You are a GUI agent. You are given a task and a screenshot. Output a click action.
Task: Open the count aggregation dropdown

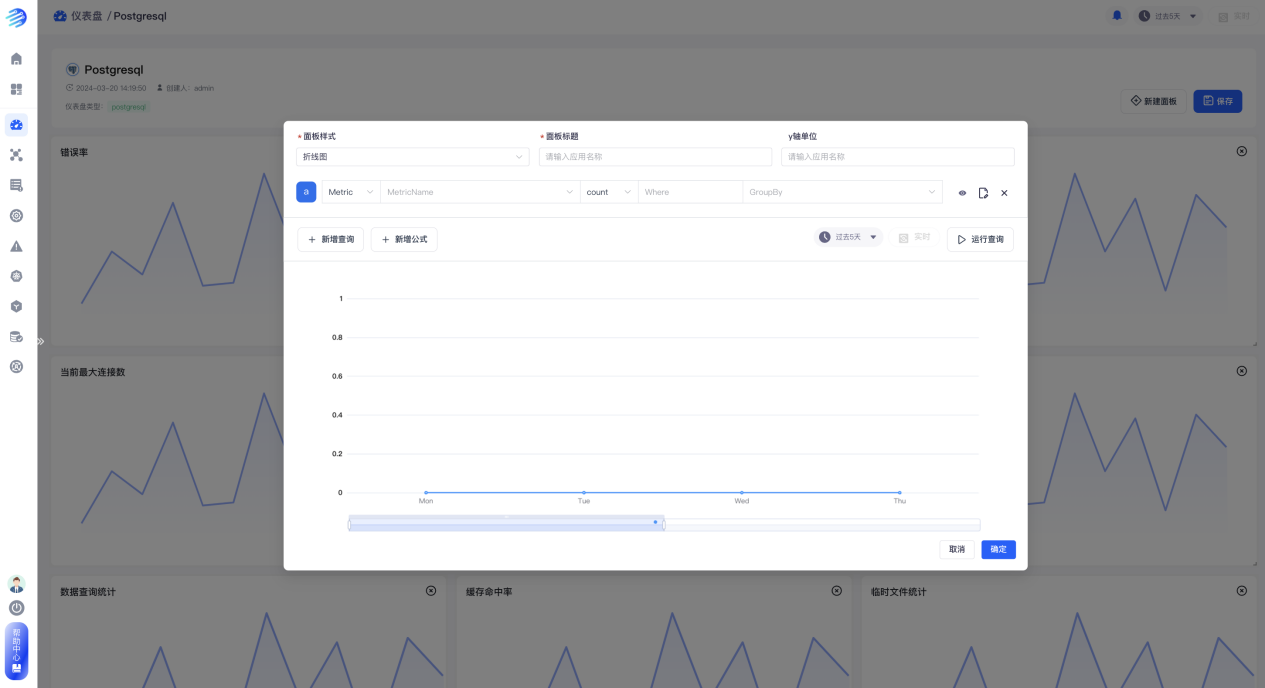(608, 192)
